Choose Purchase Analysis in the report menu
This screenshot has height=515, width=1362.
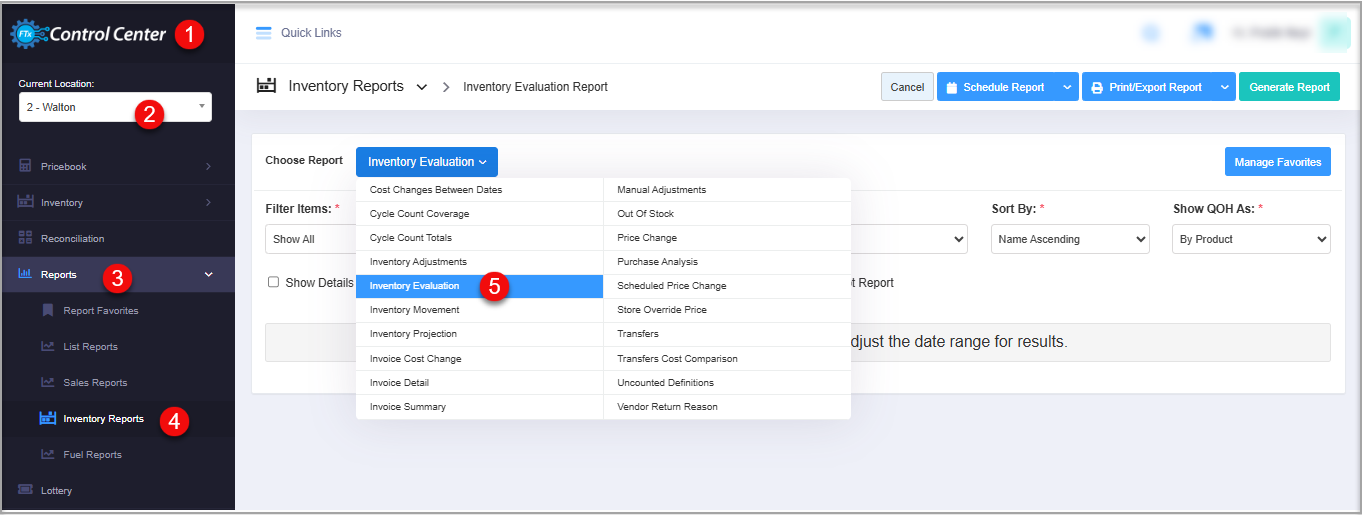pyautogui.click(x=657, y=262)
